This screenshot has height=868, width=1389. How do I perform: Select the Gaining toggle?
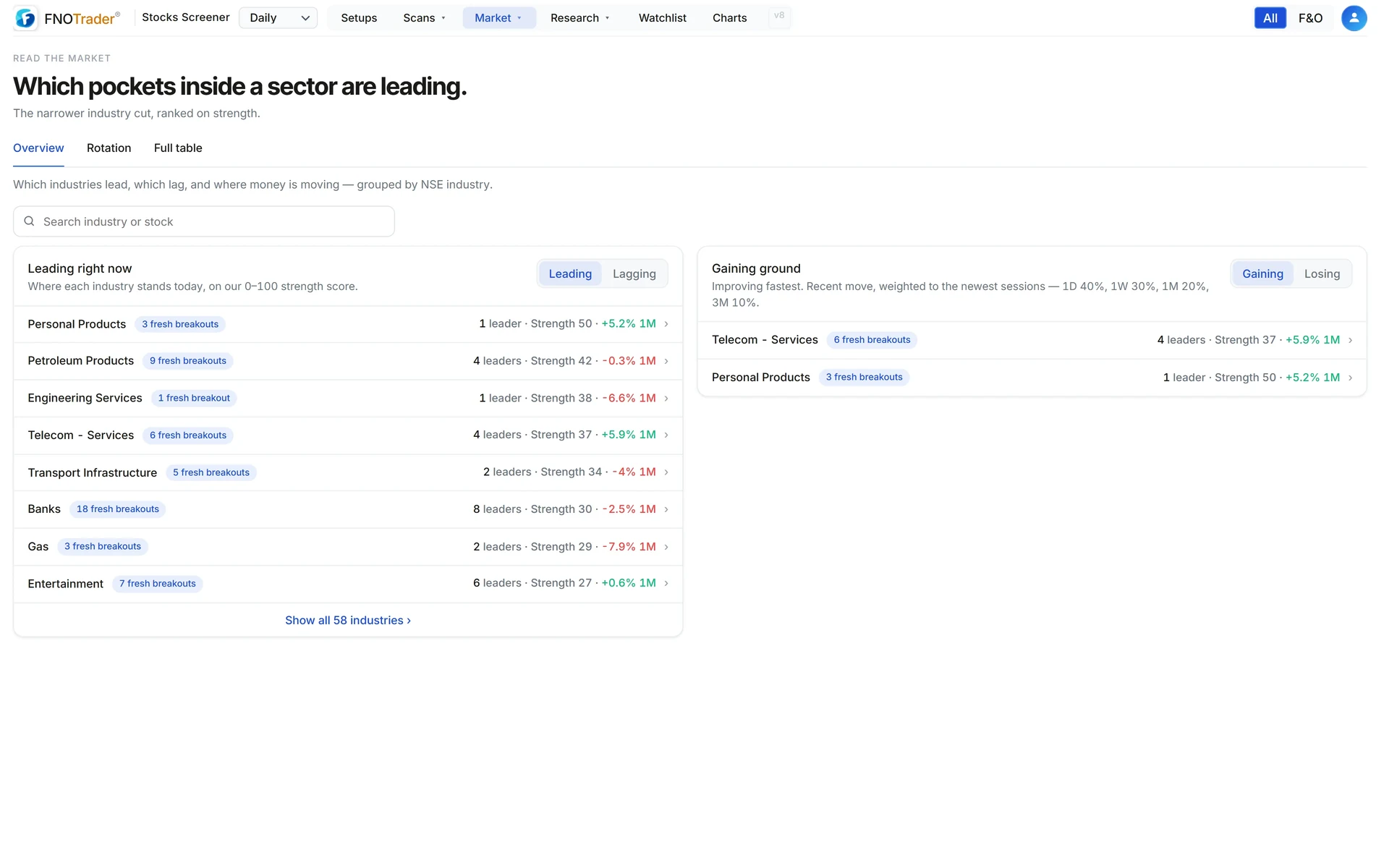pyautogui.click(x=1262, y=273)
